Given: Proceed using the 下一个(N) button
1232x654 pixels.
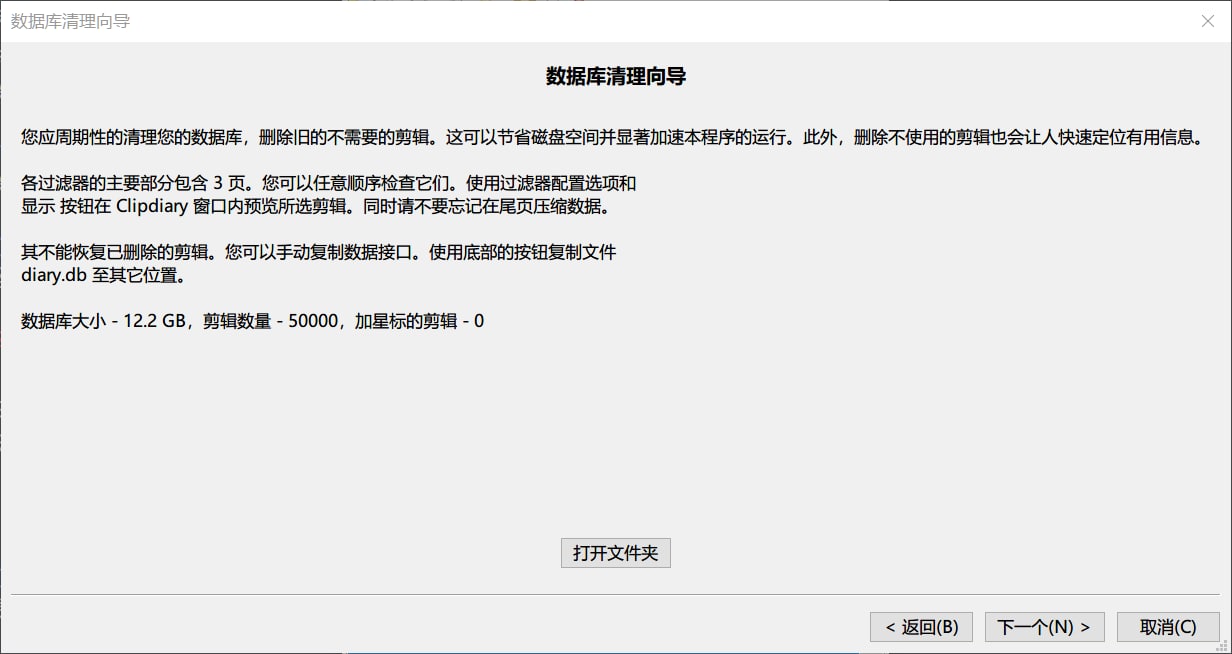Looking at the screenshot, I should tap(1044, 627).
